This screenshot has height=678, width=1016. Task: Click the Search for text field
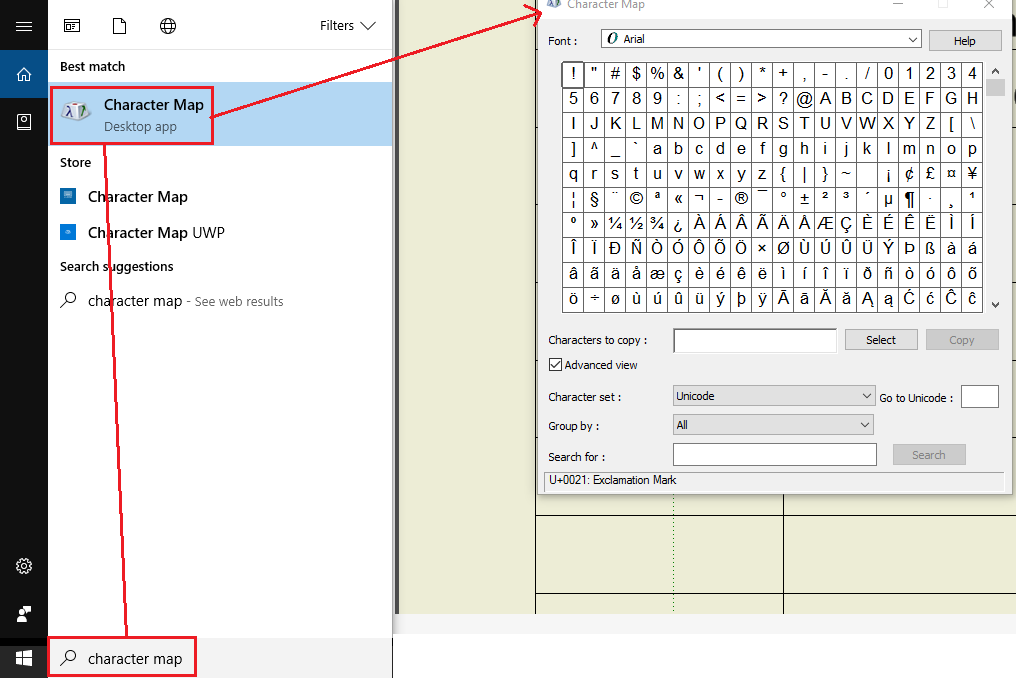click(774, 454)
